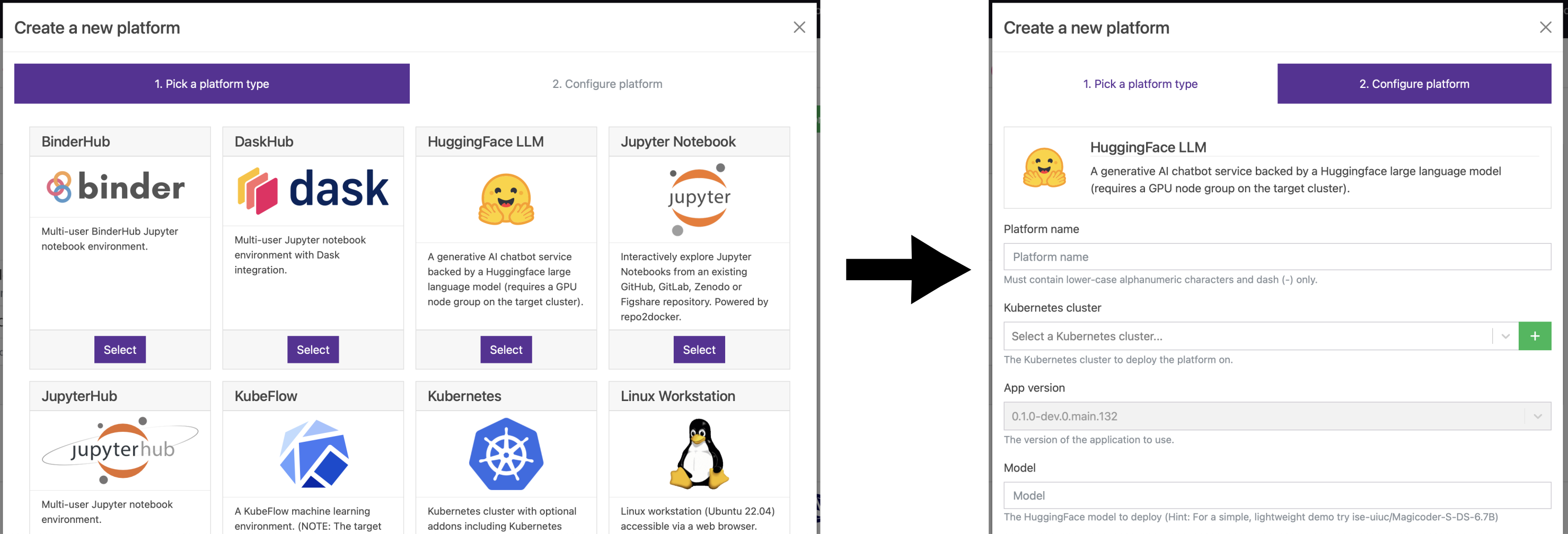
Task: Click the 'Multi-user Jupyter notebook environment with Dask' description
Action: (300, 255)
